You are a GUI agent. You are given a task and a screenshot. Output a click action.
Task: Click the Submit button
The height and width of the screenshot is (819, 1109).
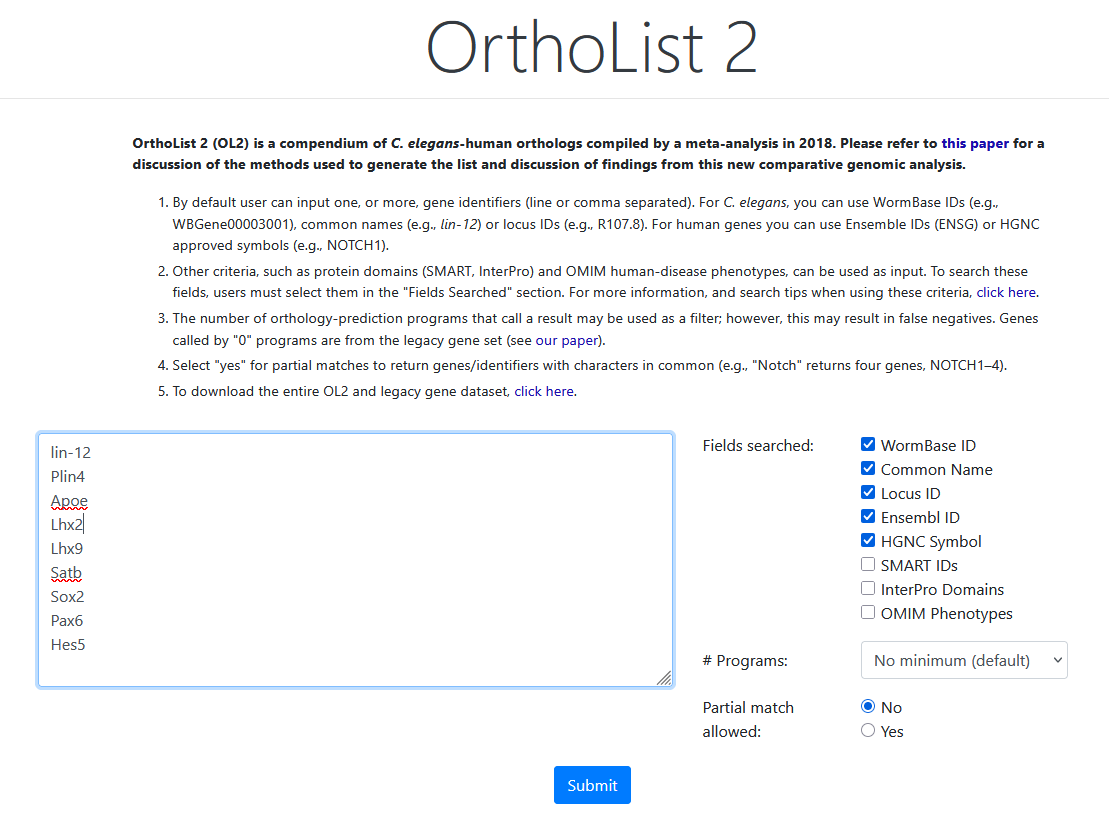(592, 785)
